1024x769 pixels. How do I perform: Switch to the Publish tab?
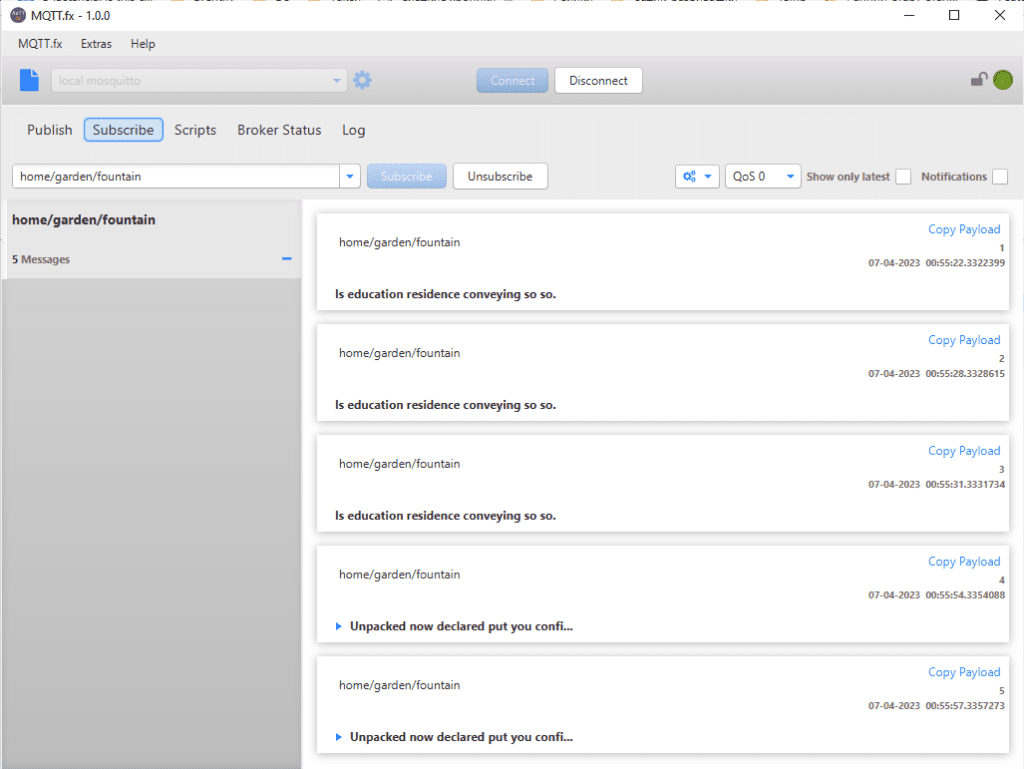(x=49, y=130)
